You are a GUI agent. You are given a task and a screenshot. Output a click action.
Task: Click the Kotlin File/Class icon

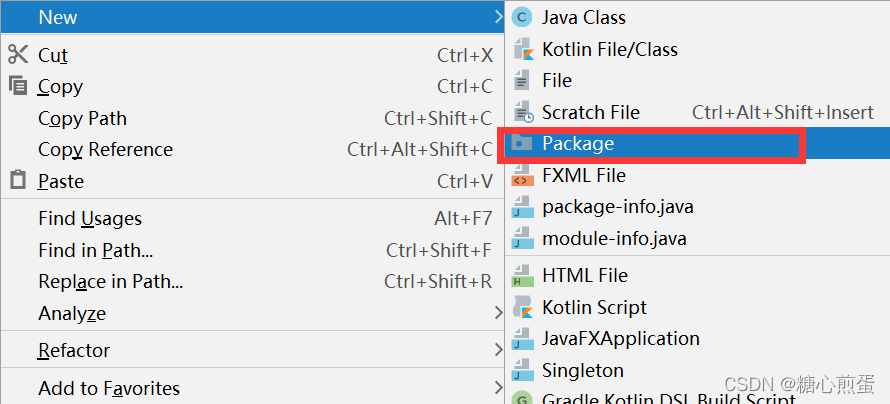[523, 49]
